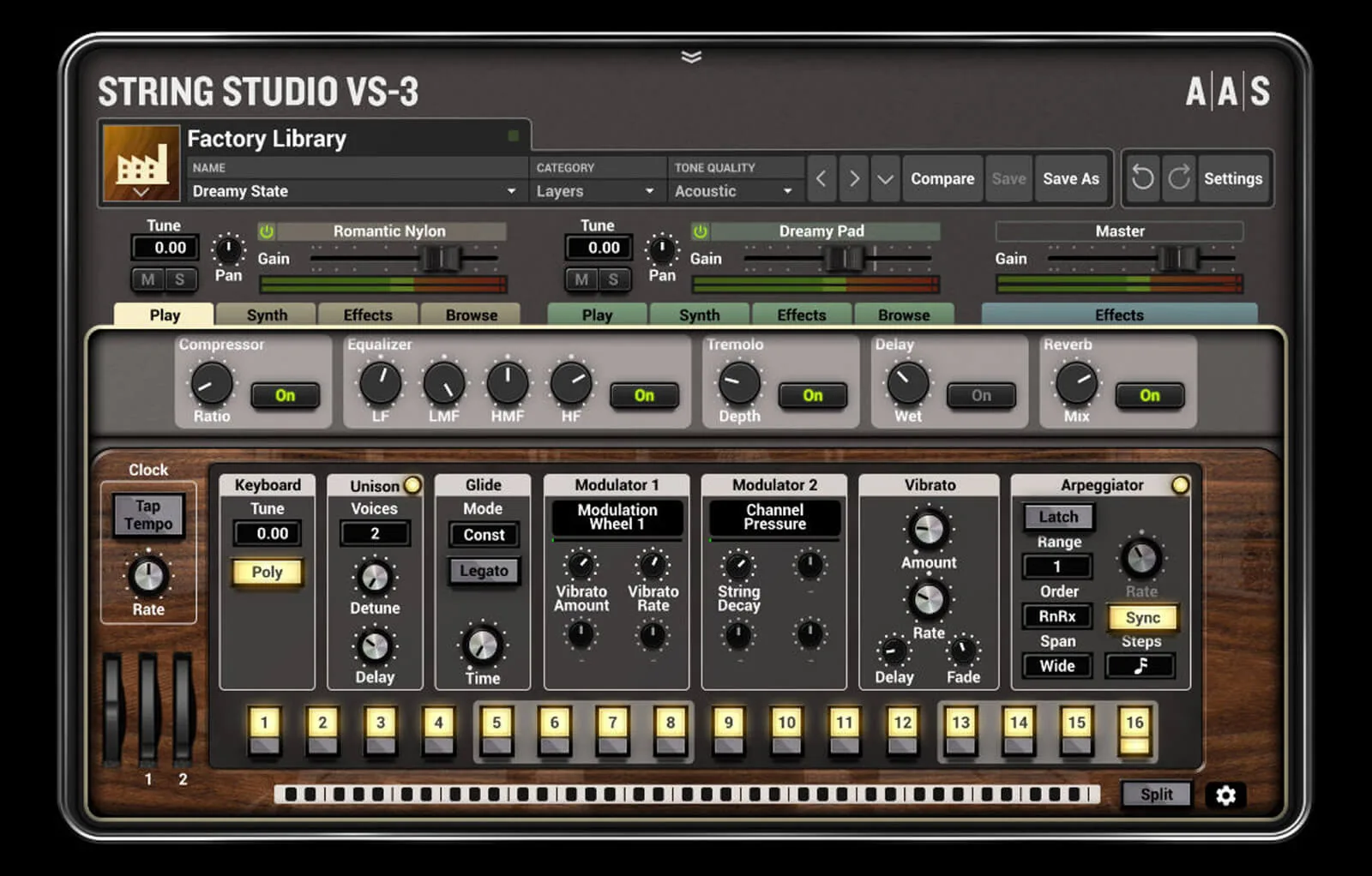The width and height of the screenshot is (1372, 876).
Task: Click the note value icon under Arpeggiator Steps
Action: 1140,666
